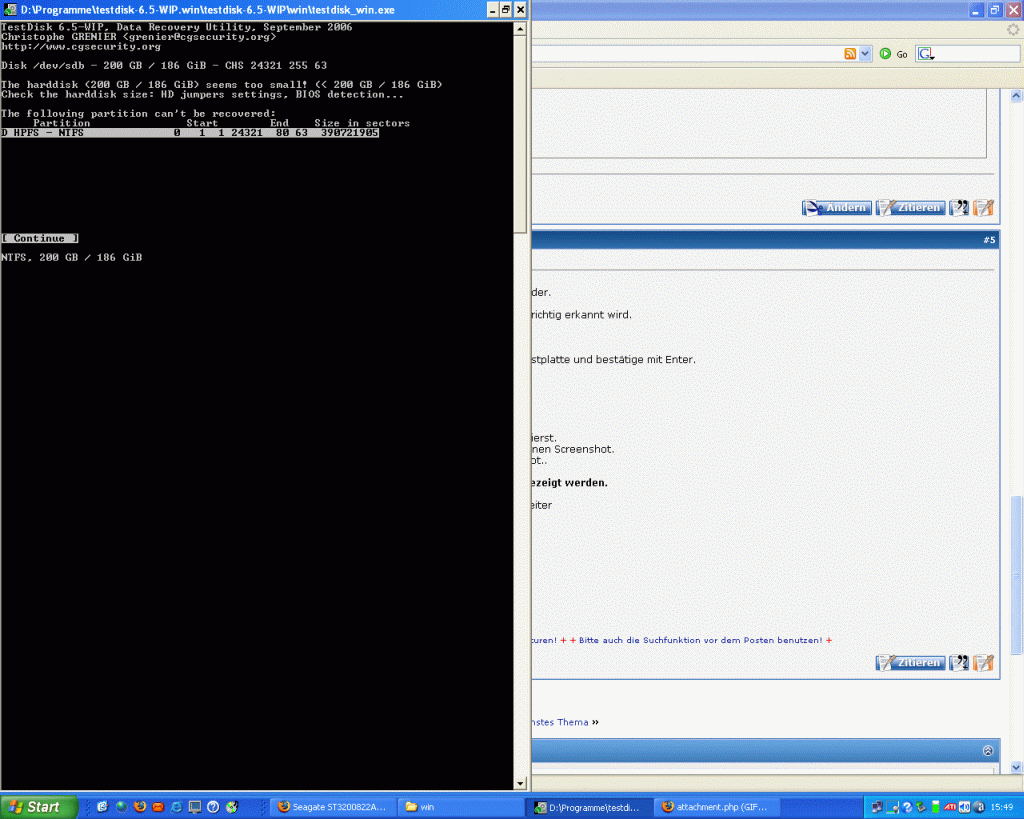Click the Firefox throbber activity icon
The image size is (1024, 819).
point(1013,29)
